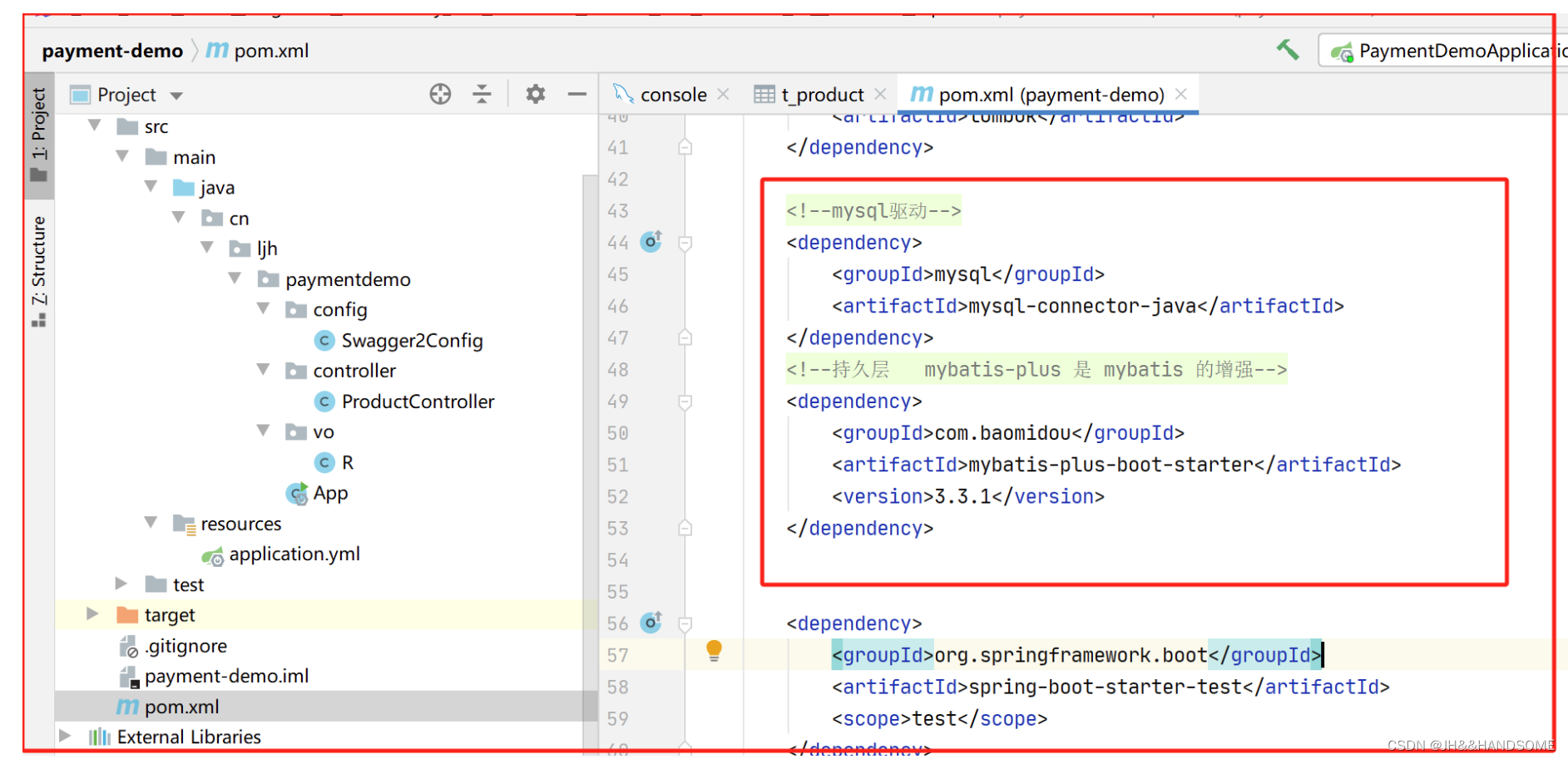Click the version 3.3.1 text

click(963, 496)
